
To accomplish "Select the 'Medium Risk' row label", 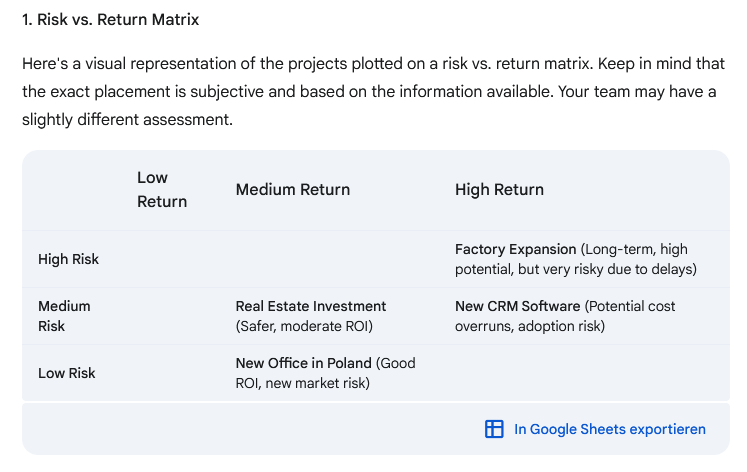I will pyautogui.click(x=64, y=316).
